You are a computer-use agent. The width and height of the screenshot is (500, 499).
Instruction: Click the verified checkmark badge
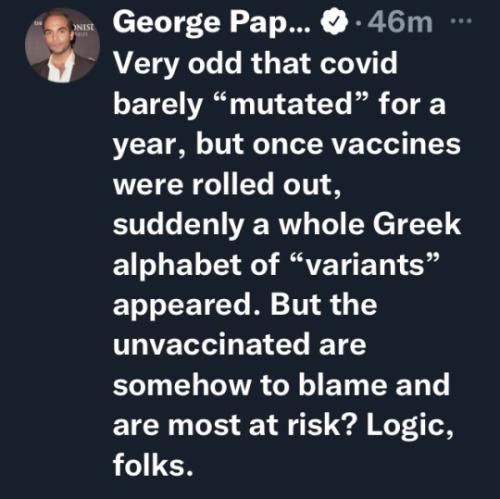coord(334,23)
